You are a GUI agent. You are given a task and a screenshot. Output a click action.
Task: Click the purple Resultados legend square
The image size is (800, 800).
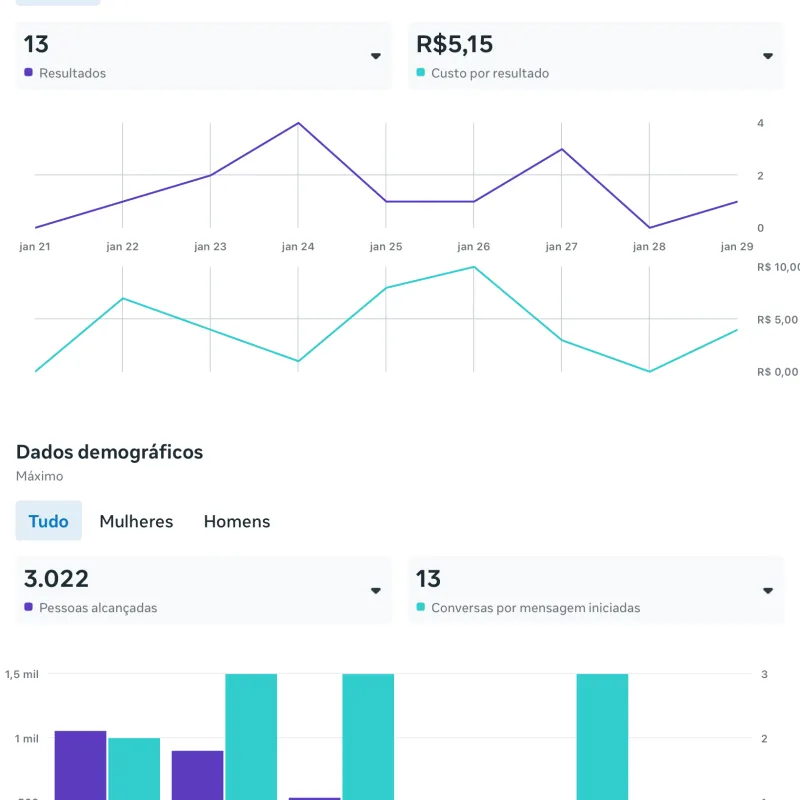[x=28, y=73]
